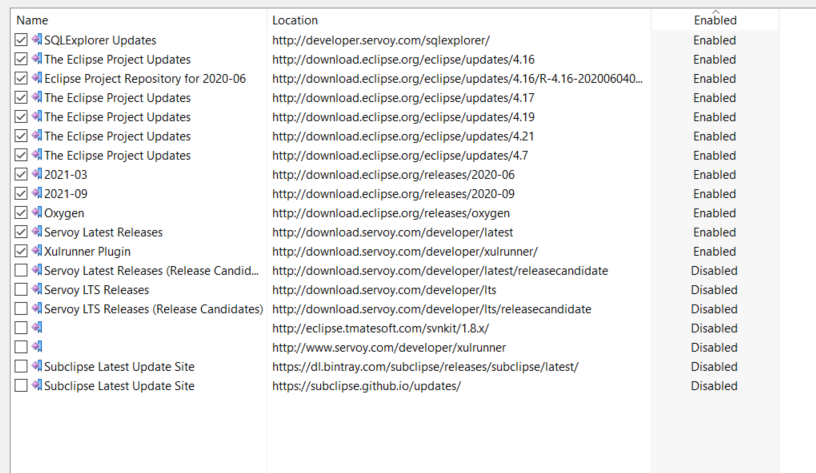Click Enabled status in the Xulrunner Plugin row
The image size is (816, 473).
(x=715, y=251)
